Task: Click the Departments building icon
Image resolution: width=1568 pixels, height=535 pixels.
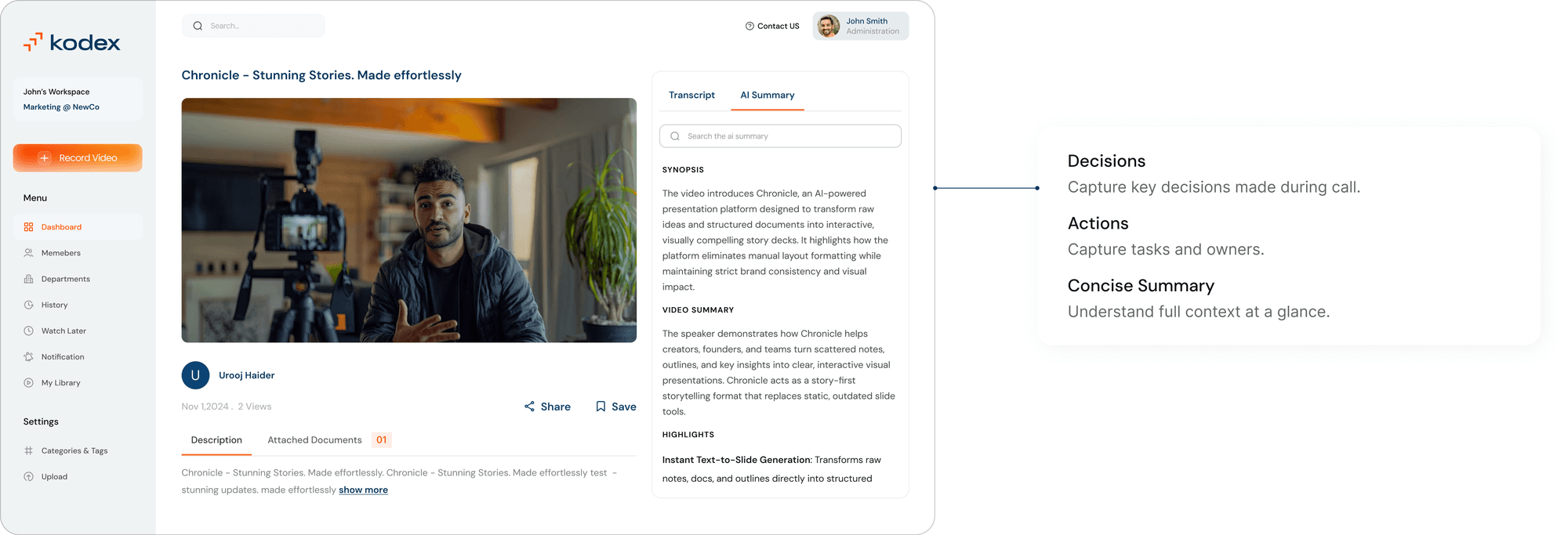Action: tap(28, 279)
